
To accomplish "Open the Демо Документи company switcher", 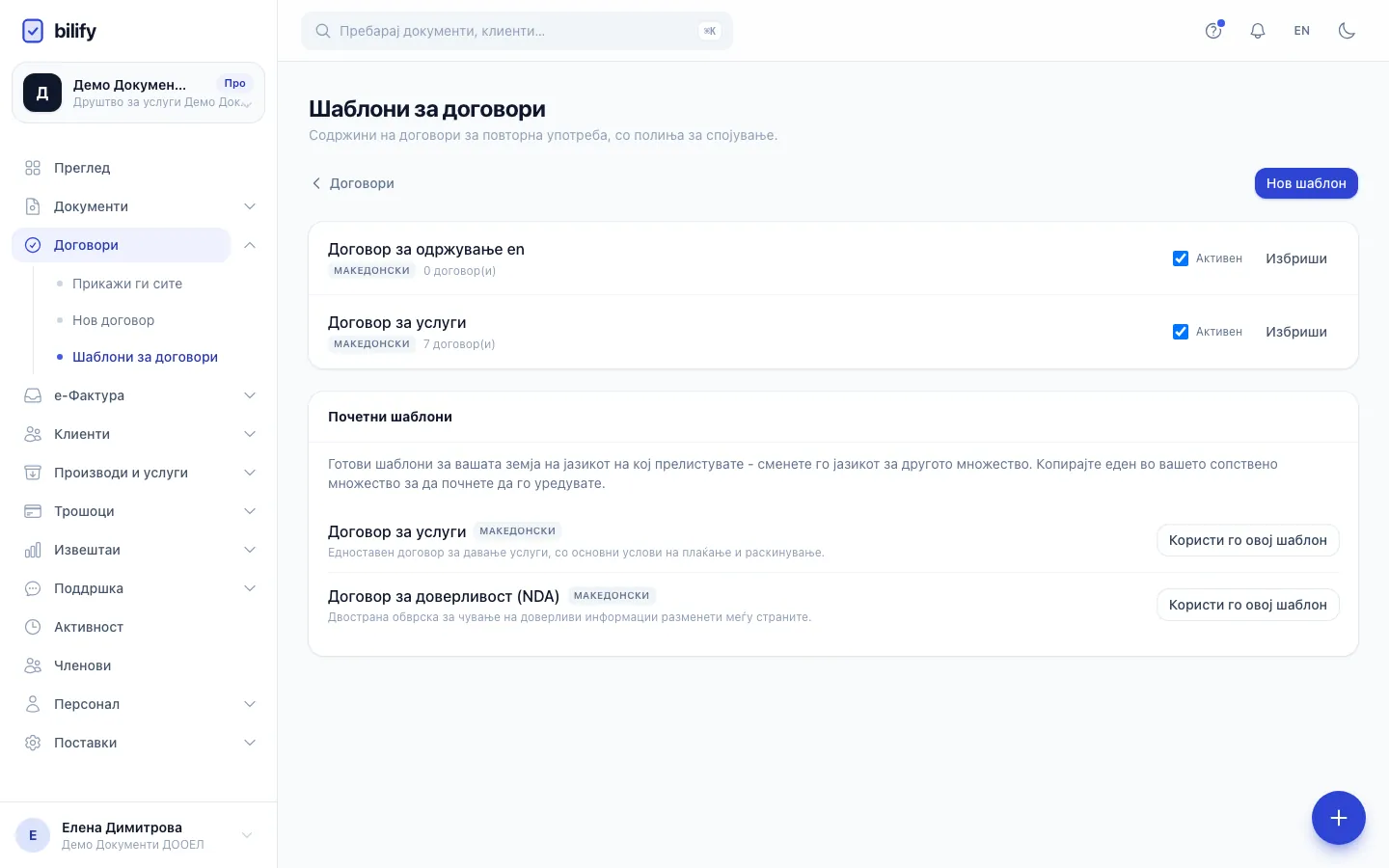I will [x=138, y=93].
